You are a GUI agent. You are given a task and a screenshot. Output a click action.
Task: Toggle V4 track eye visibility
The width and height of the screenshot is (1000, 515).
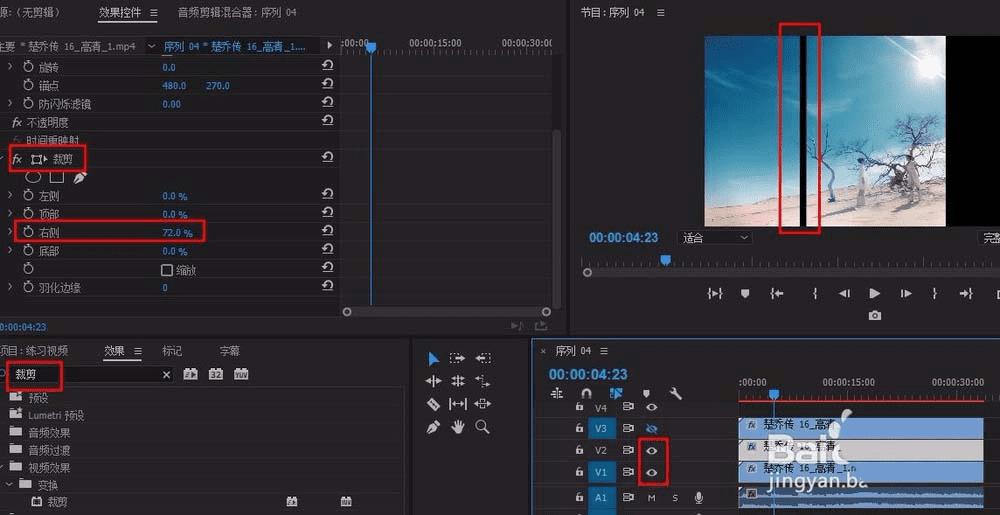coord(651,406)
